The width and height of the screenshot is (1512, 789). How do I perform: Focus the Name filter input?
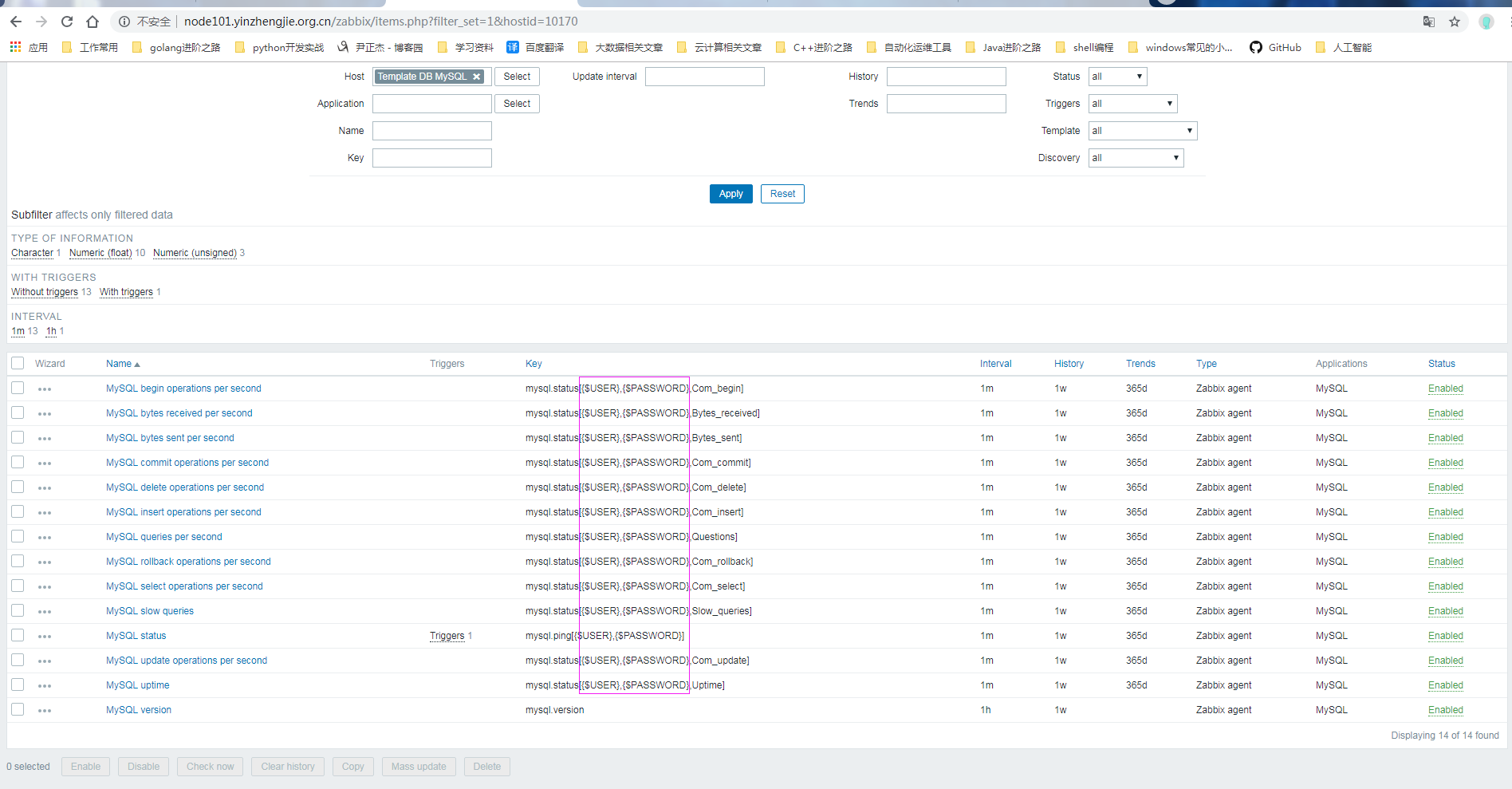432,131
